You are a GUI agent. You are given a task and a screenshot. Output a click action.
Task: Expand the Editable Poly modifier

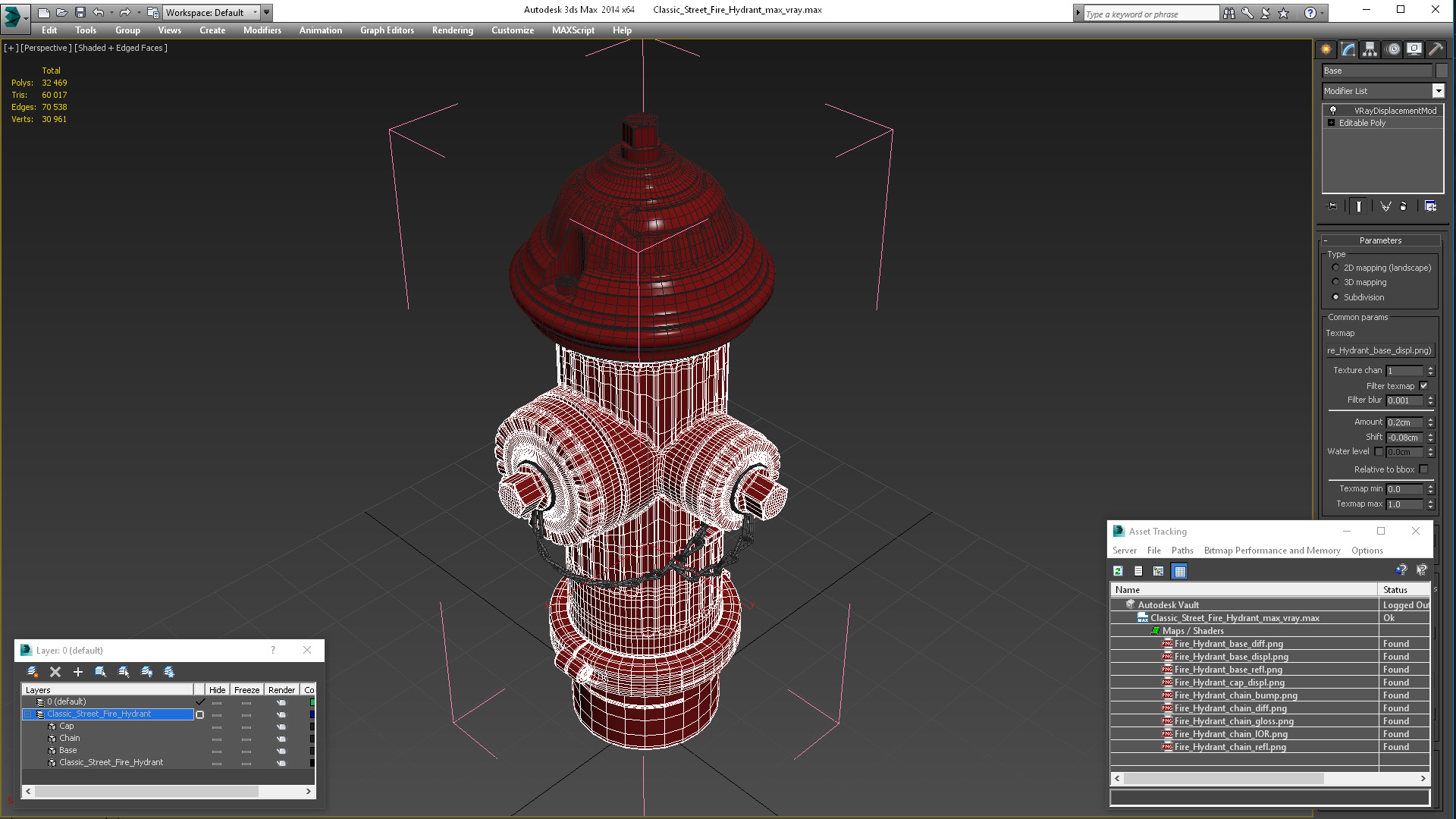pos(1331,123)
